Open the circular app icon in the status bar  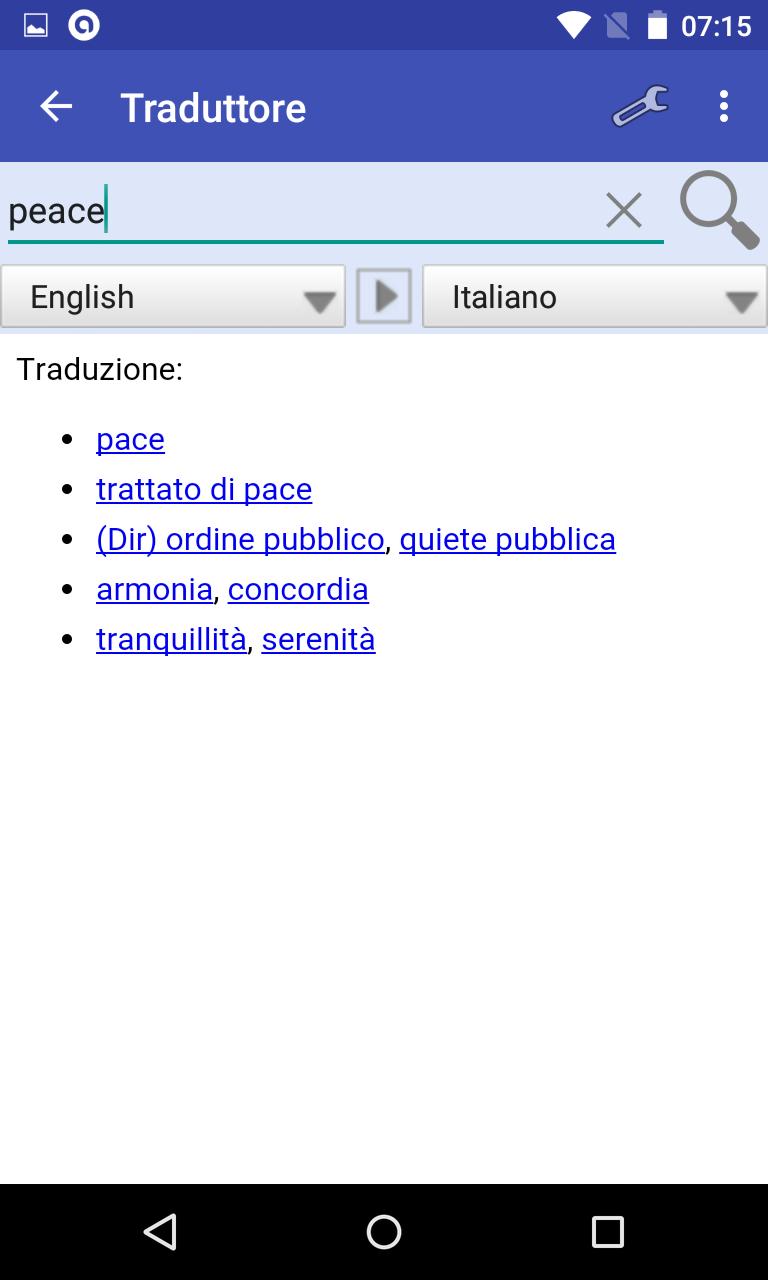84,25
